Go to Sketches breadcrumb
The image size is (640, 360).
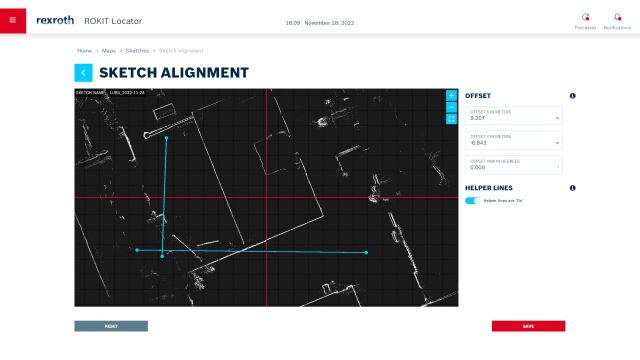pyautogui.click(x=137, y=51)
